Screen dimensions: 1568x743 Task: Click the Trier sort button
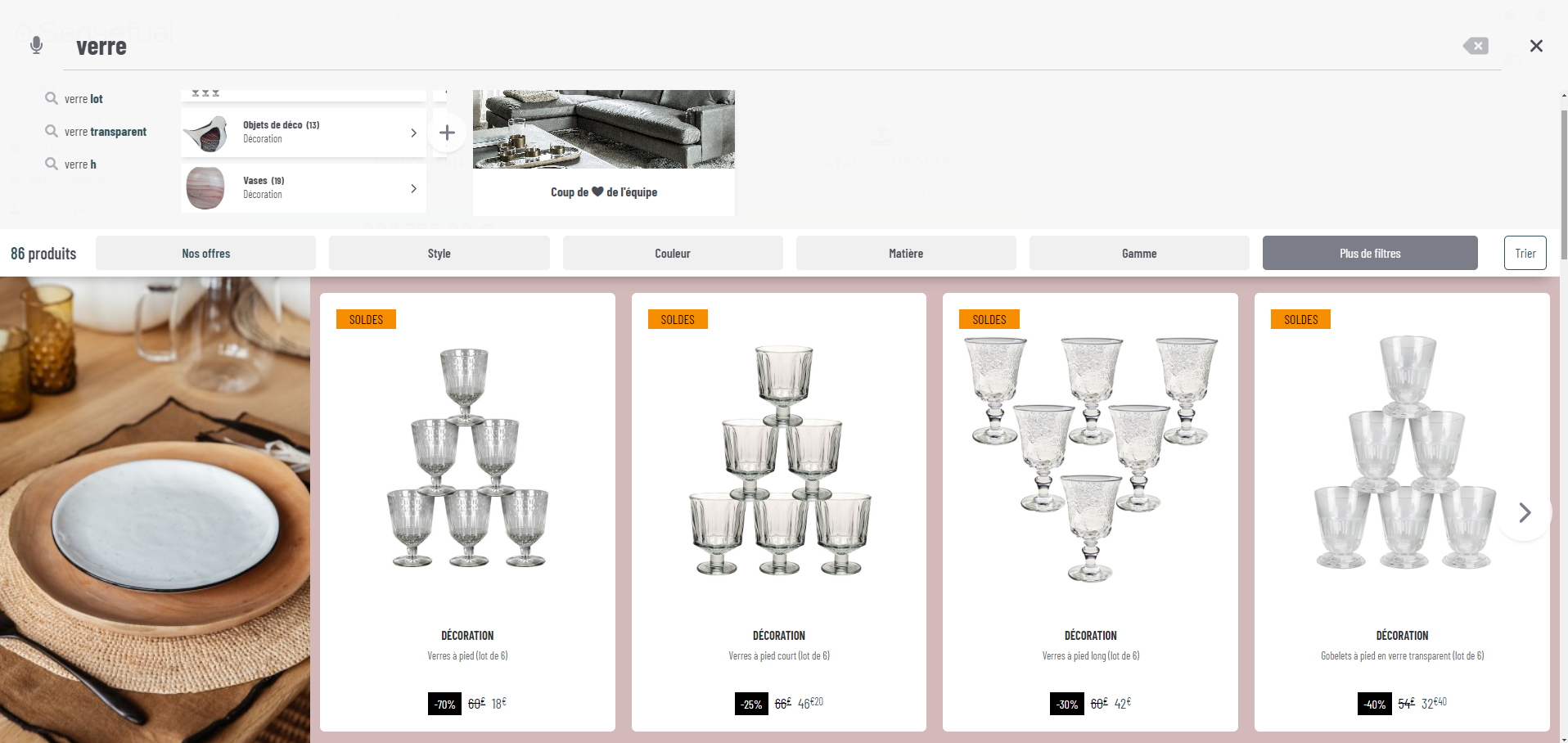[1525, 253]
